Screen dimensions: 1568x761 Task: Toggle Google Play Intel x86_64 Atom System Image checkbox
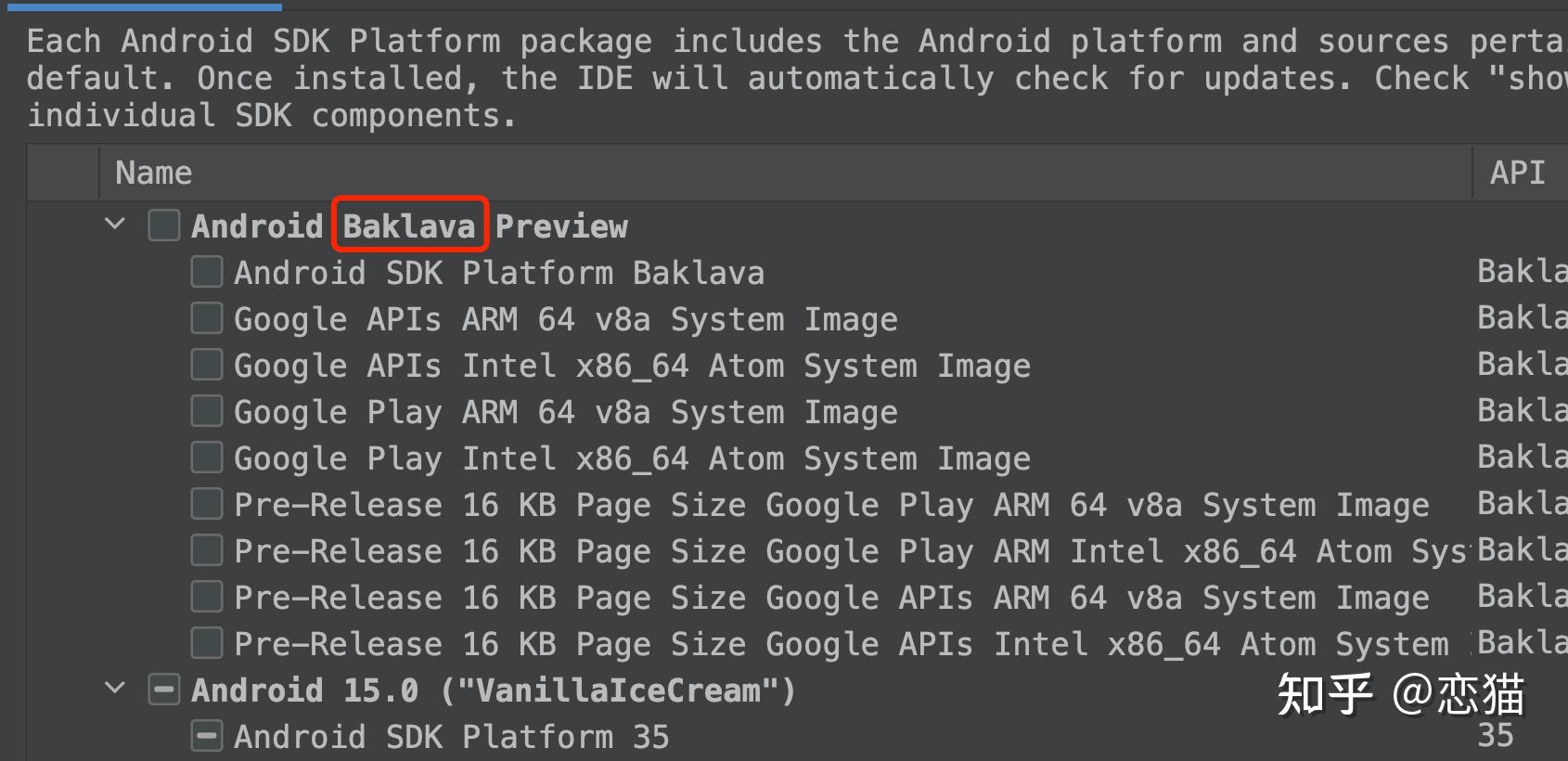click(x=206, y=458)
